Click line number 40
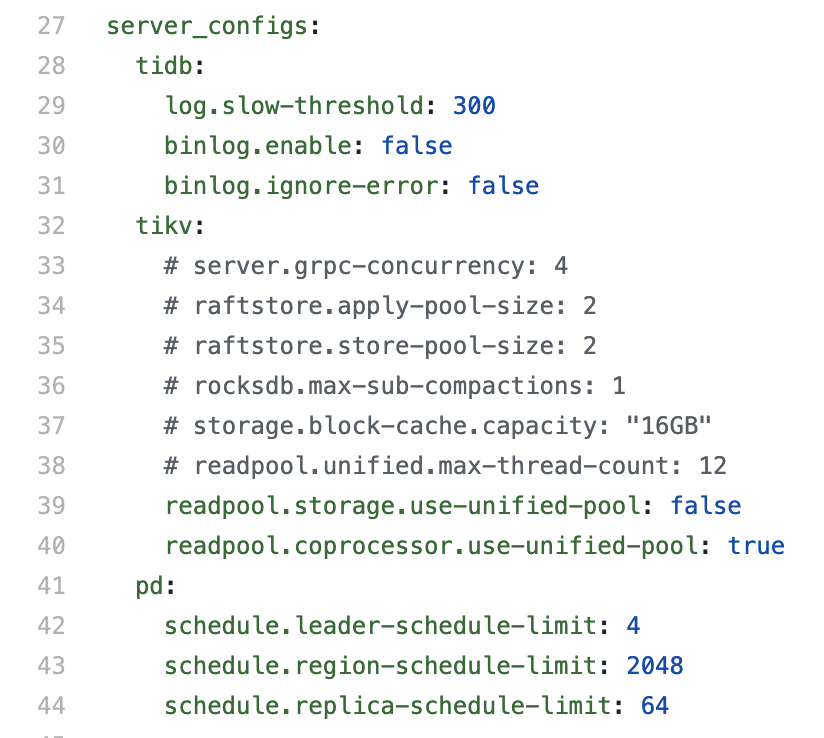824x738 pixels. click(52, 545)
